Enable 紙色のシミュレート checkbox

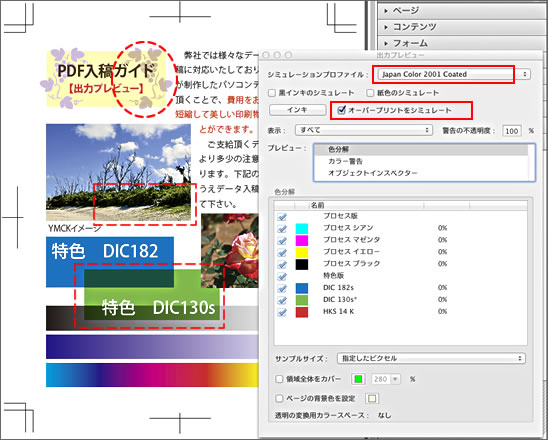tap(370, 93)
